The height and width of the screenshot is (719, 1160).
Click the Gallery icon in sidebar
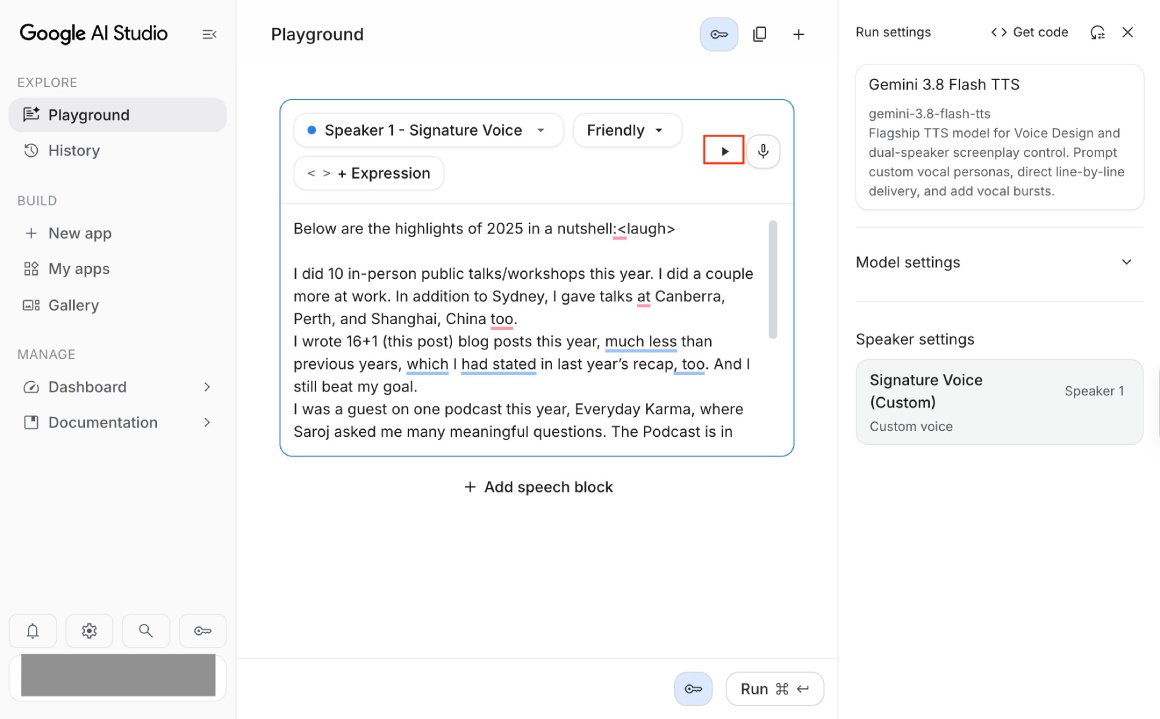click(x=31, y=305)
